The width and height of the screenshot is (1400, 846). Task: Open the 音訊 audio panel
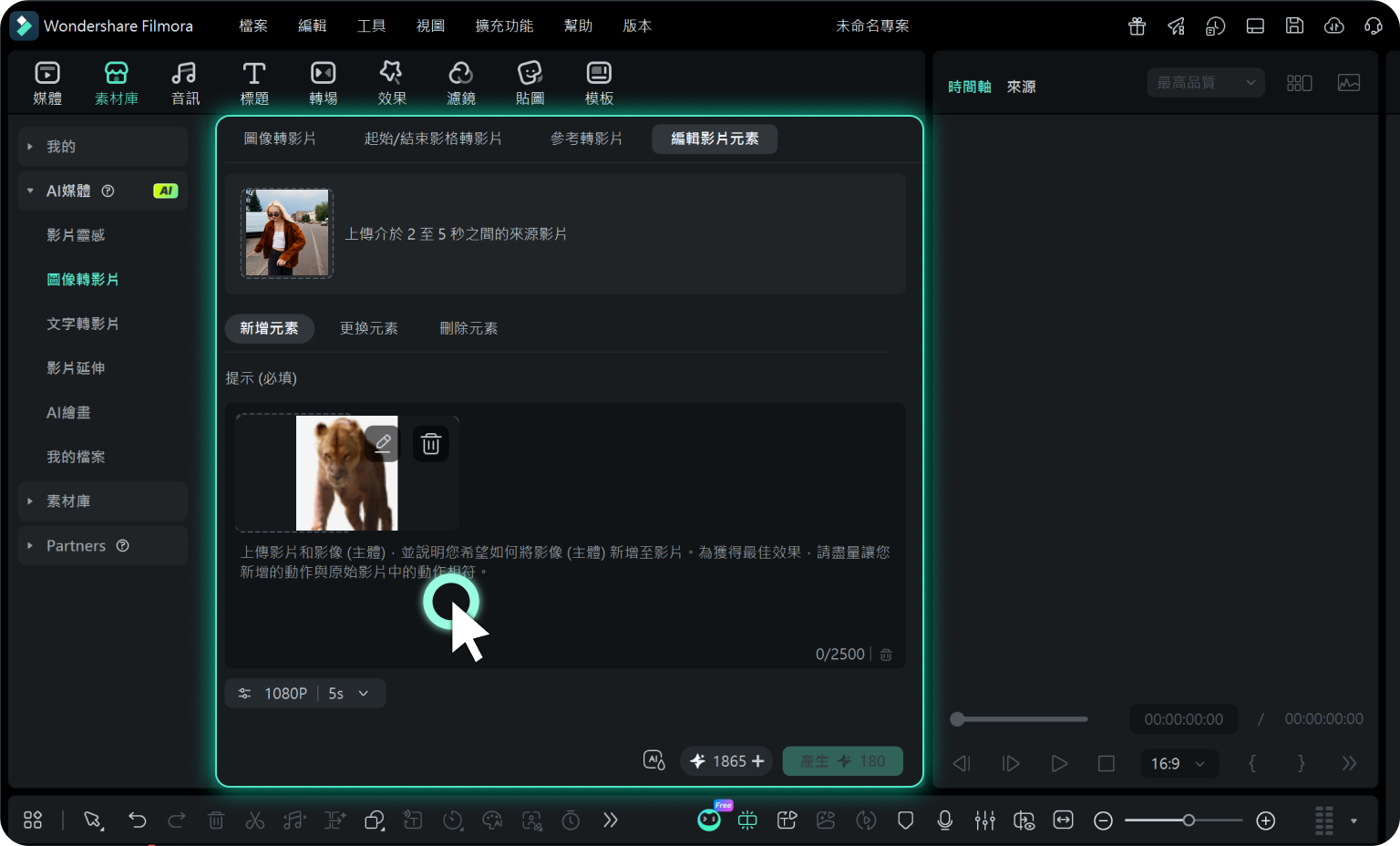coord(185,83)
